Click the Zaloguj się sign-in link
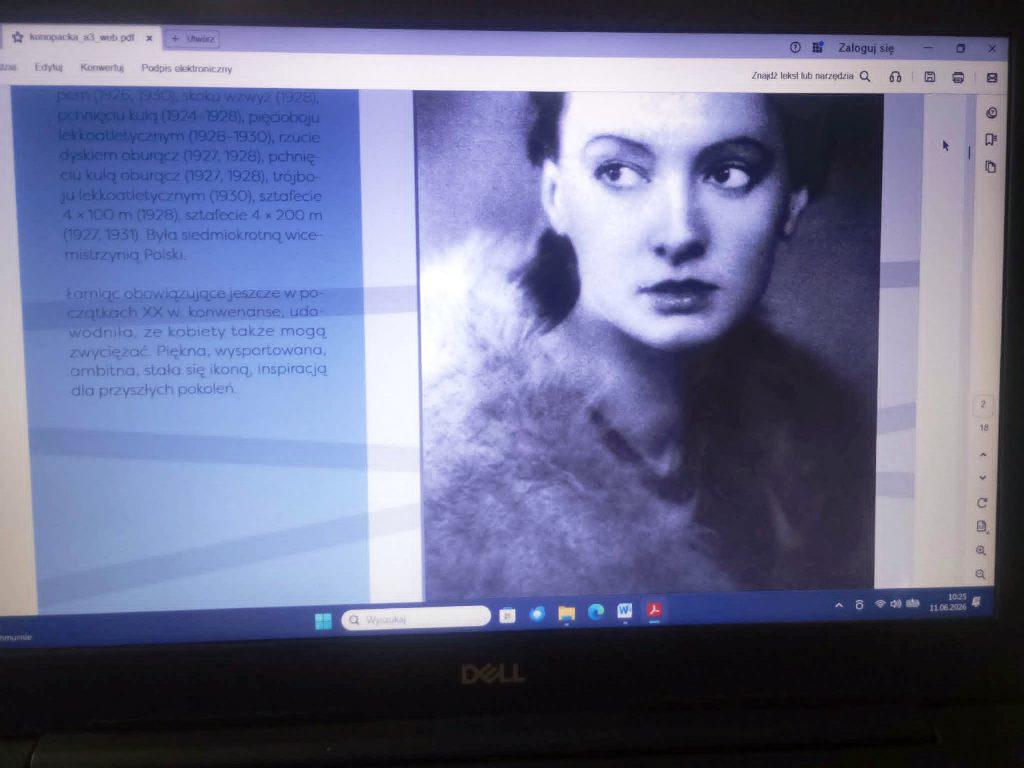This screenshot has width=1024, height=768. [x=866, y=48]
